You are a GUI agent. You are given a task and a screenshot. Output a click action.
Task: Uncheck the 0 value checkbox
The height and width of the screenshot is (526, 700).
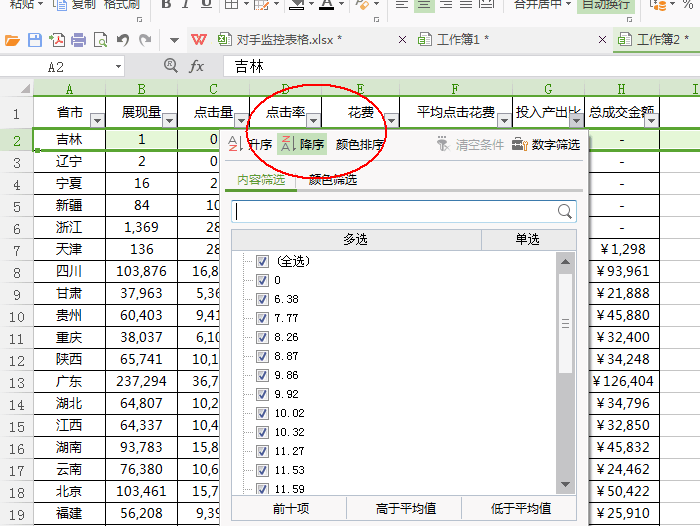coord(262,280)
